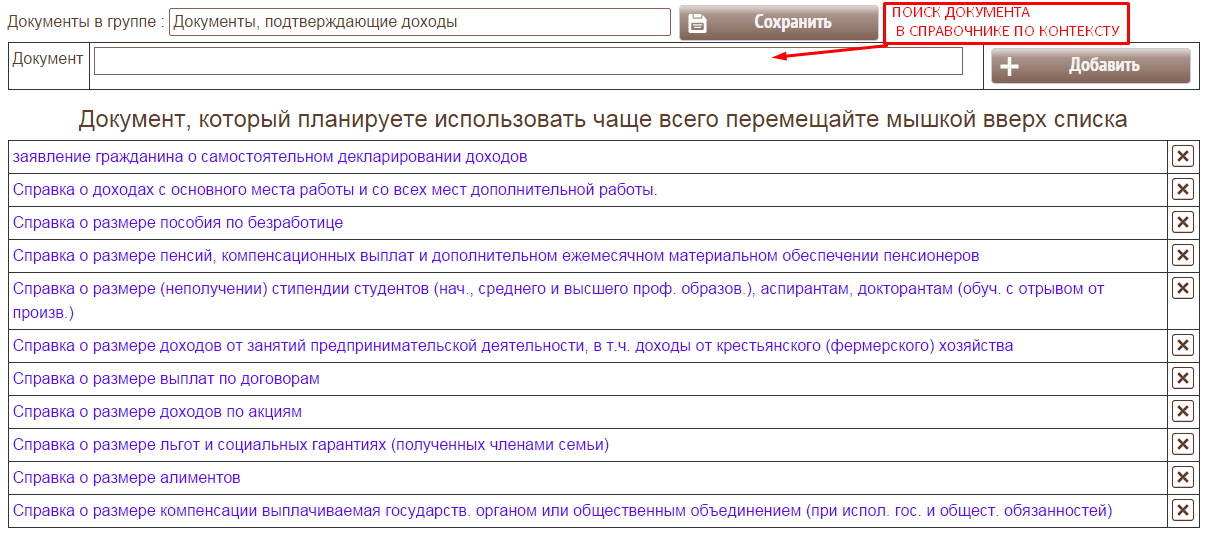Delete the 'размере пенсий' document row
Viewport: 1207px width, 534px height.
coord(1182,256)
